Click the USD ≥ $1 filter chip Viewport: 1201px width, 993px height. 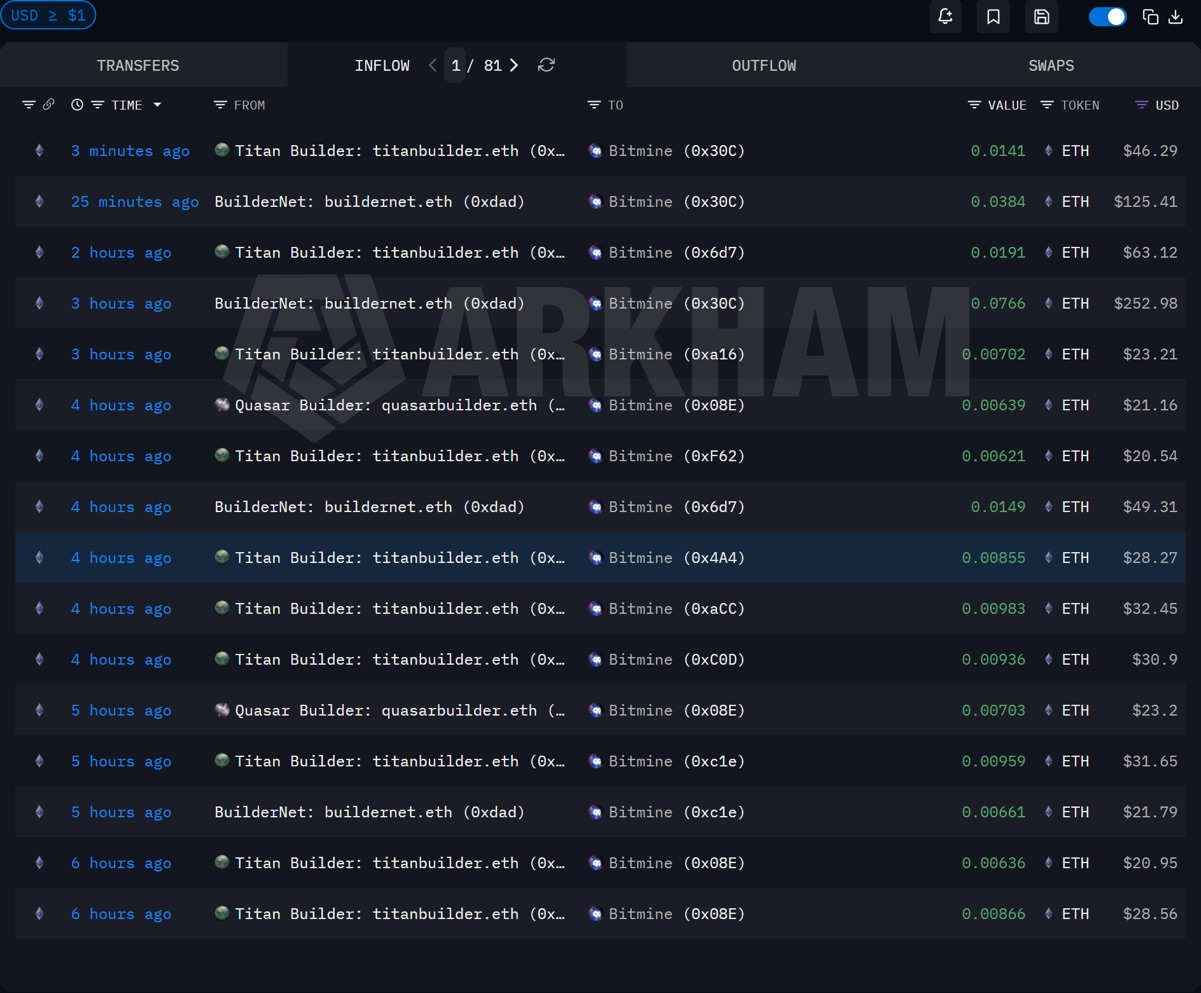[x=48, y=15]
